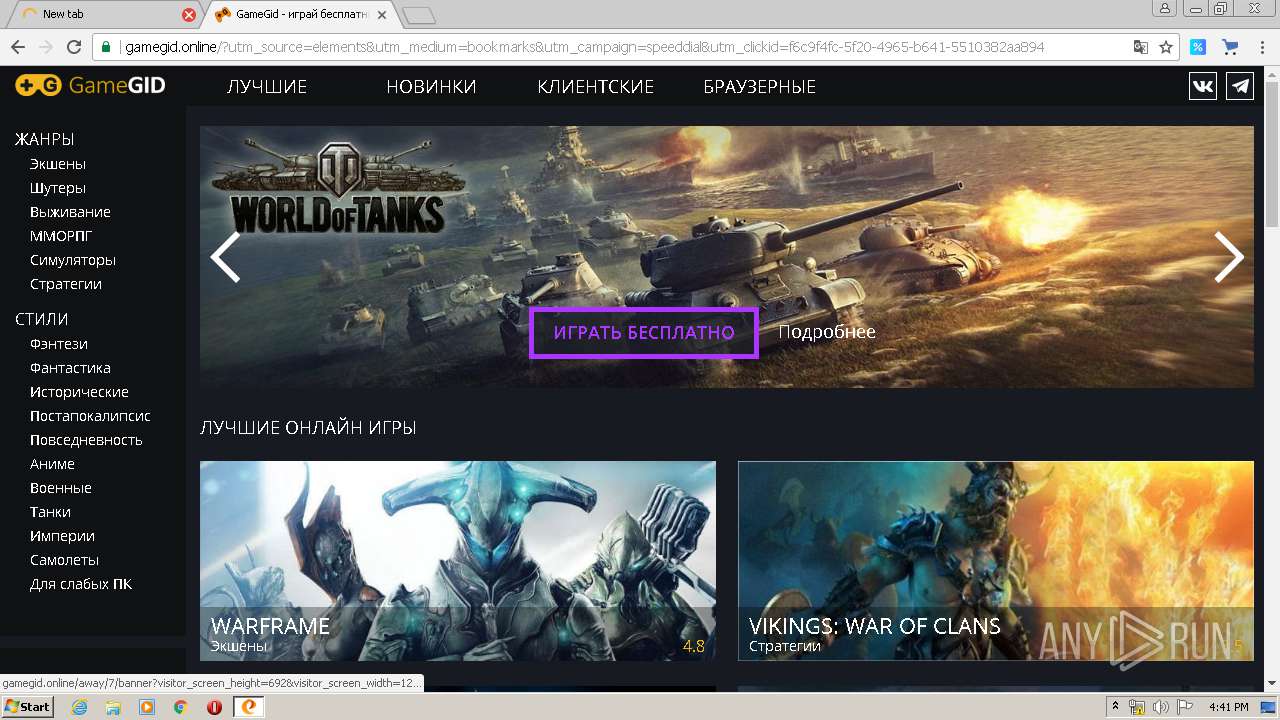Show hidden tray icons arrow
This screenshot has height=720, width=1280.
pos(1115,707)
